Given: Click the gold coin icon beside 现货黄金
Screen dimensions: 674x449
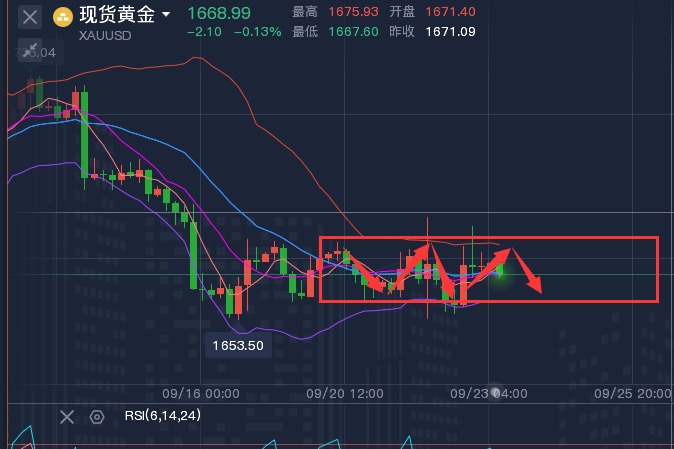Looking at the screenshot, I should [62, 16].
